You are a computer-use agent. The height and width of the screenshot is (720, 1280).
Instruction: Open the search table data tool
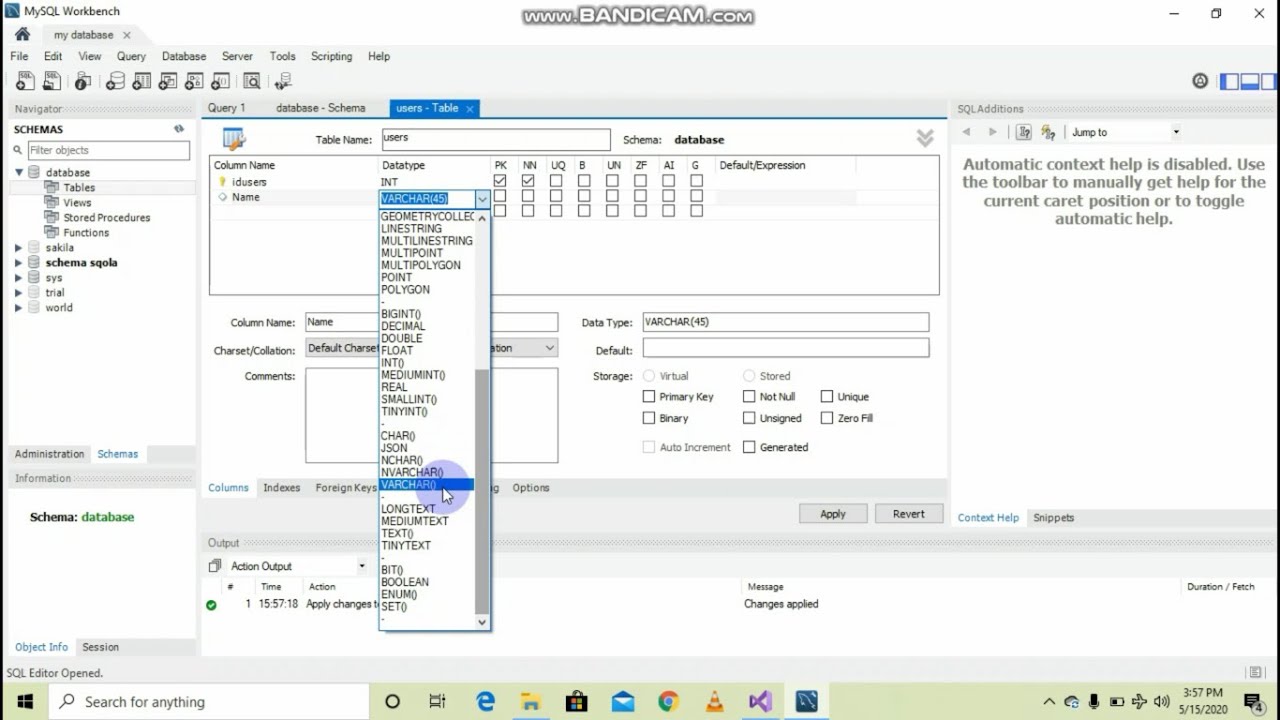[251, 81]
